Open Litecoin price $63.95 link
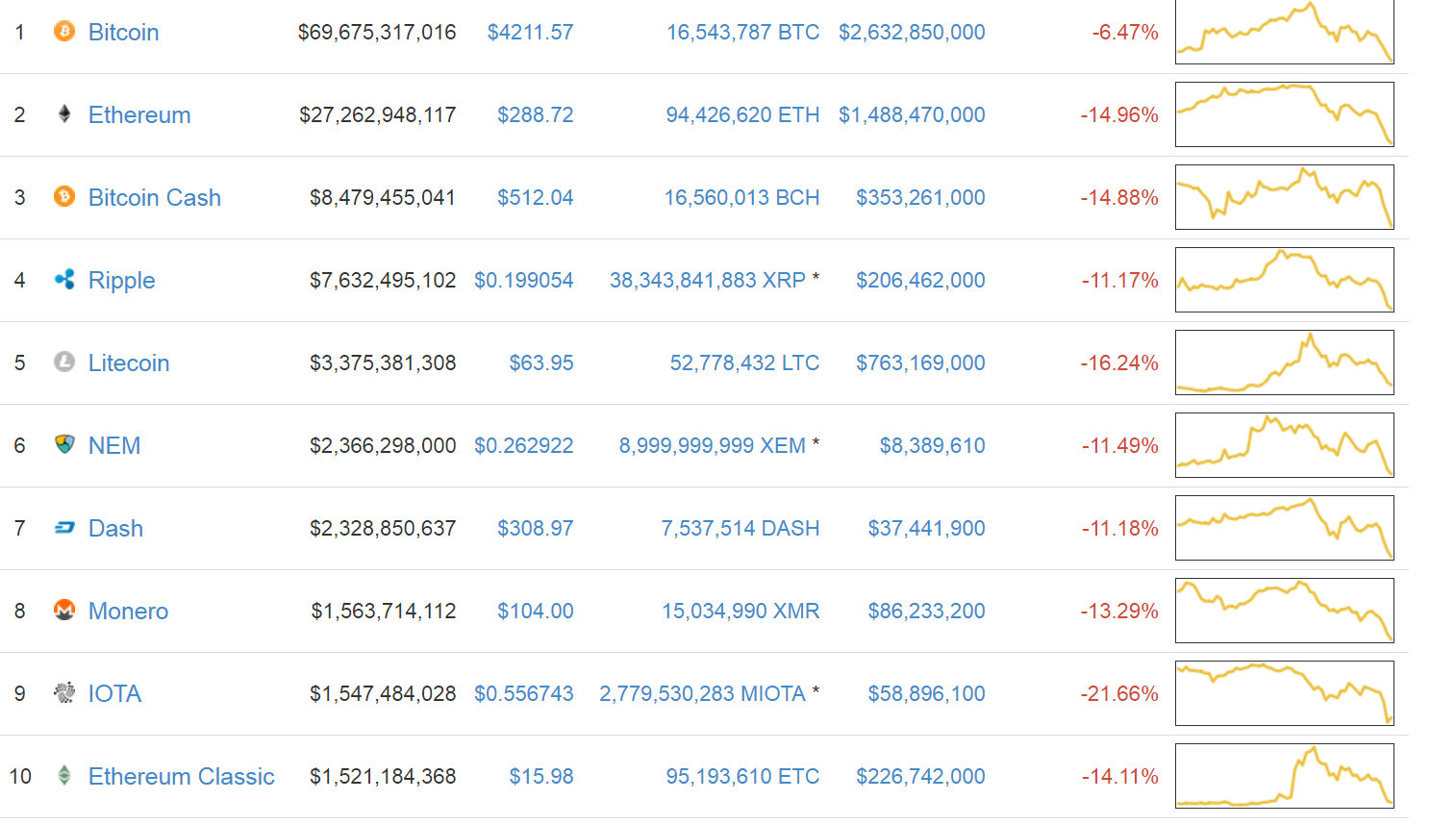The image size is (1456, 825). tap(541, 362)
